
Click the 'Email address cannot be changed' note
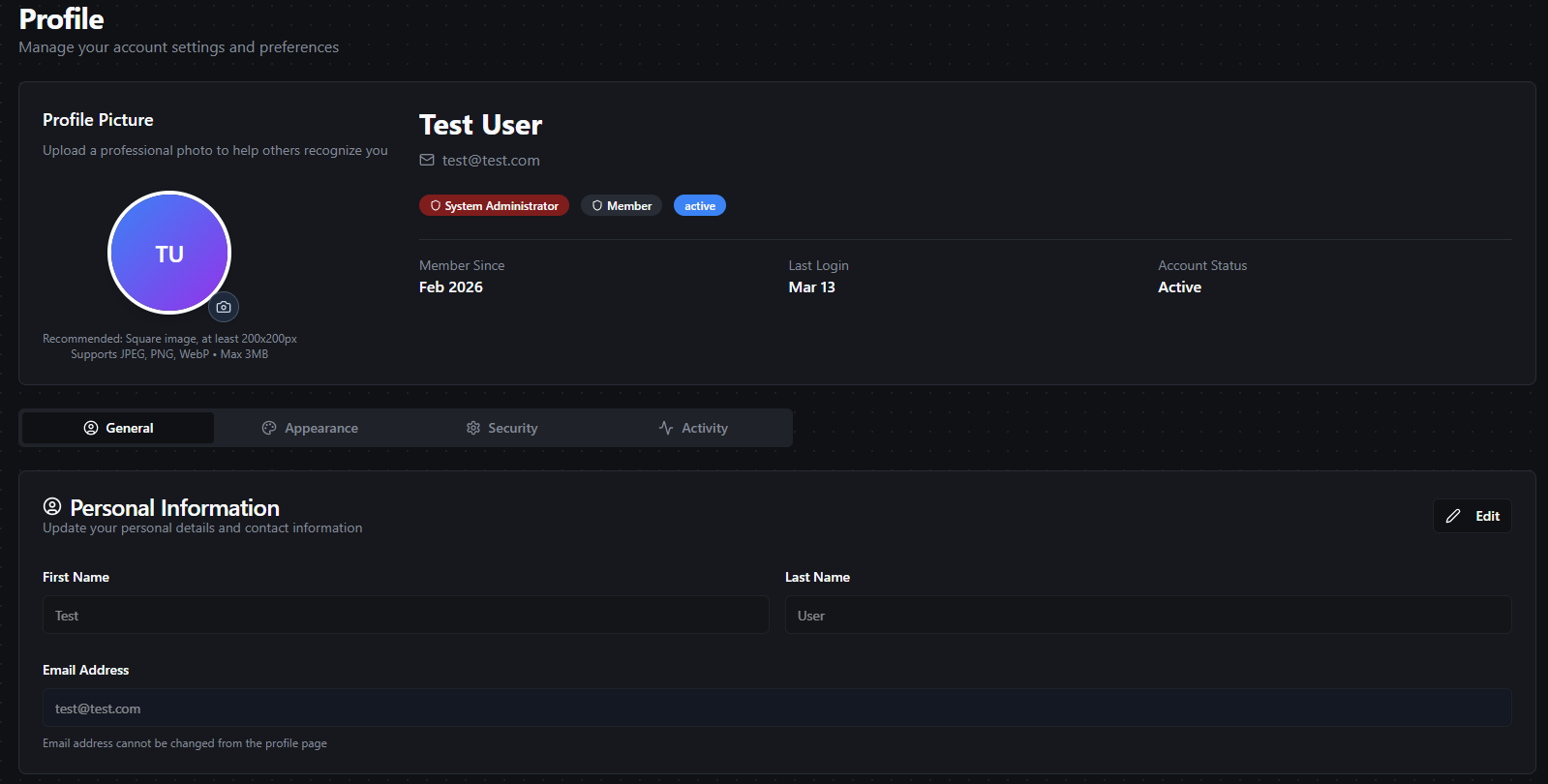[x=185, y=743]
